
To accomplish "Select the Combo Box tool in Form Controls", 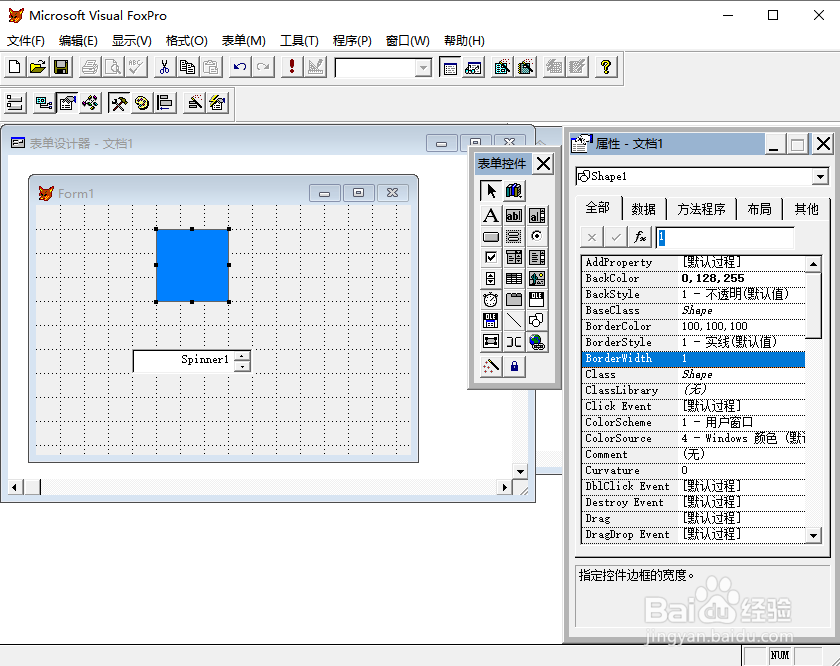I will pos(513,257).
